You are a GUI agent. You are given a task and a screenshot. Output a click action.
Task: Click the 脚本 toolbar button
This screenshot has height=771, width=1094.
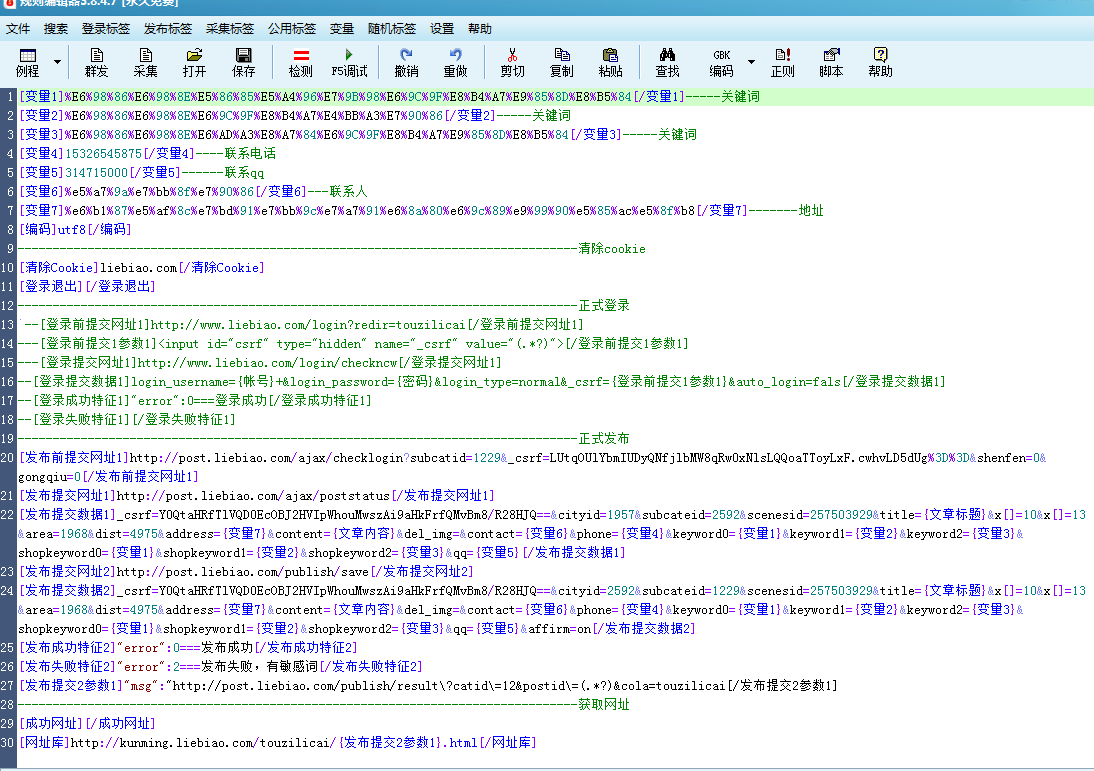(831, 62)
